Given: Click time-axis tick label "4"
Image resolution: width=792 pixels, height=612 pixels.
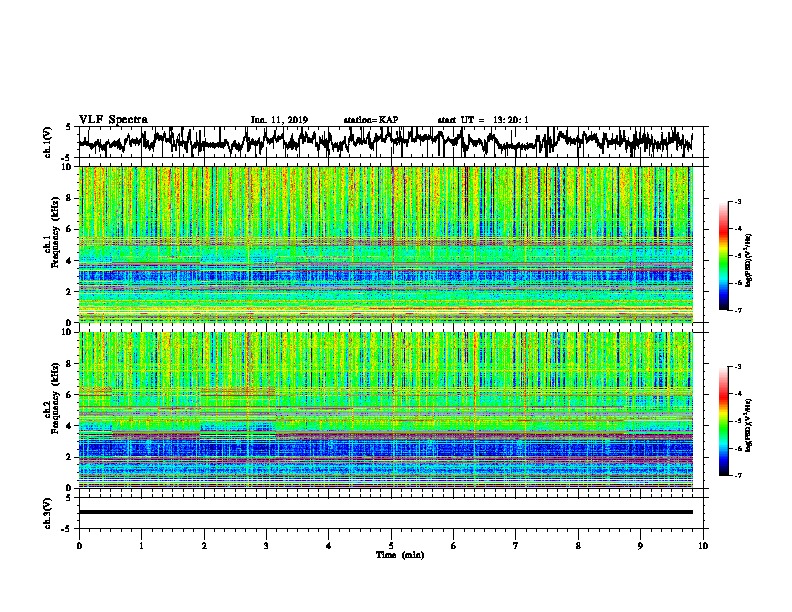Looking at the screenshot, I should tap(329, 546).
